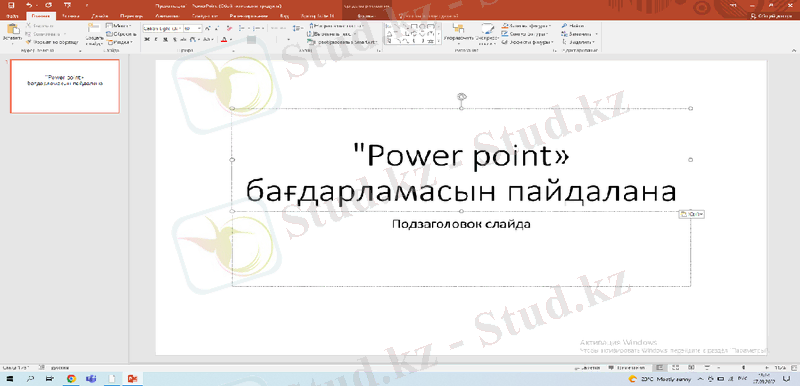
Task: Open the Файл (File) menu tab
Action: coord(13,16)
